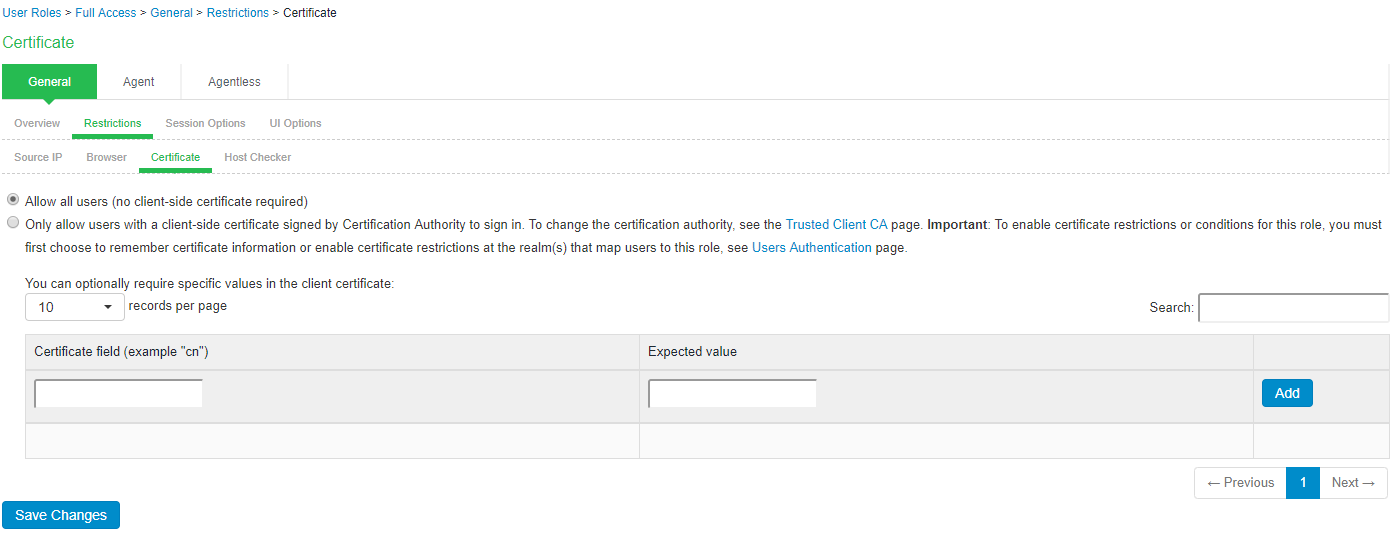Open UI Options subtab

click(x=295, y=123)
